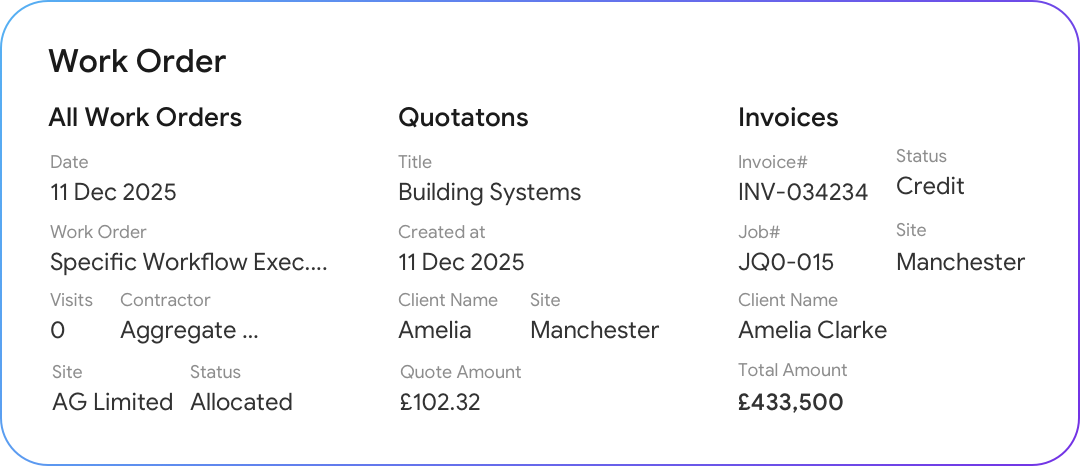The height and width of the screenshot is (466, 1080).
Task: Click the 11 Dec 2025 value under Date
Action: click(113, 192)
